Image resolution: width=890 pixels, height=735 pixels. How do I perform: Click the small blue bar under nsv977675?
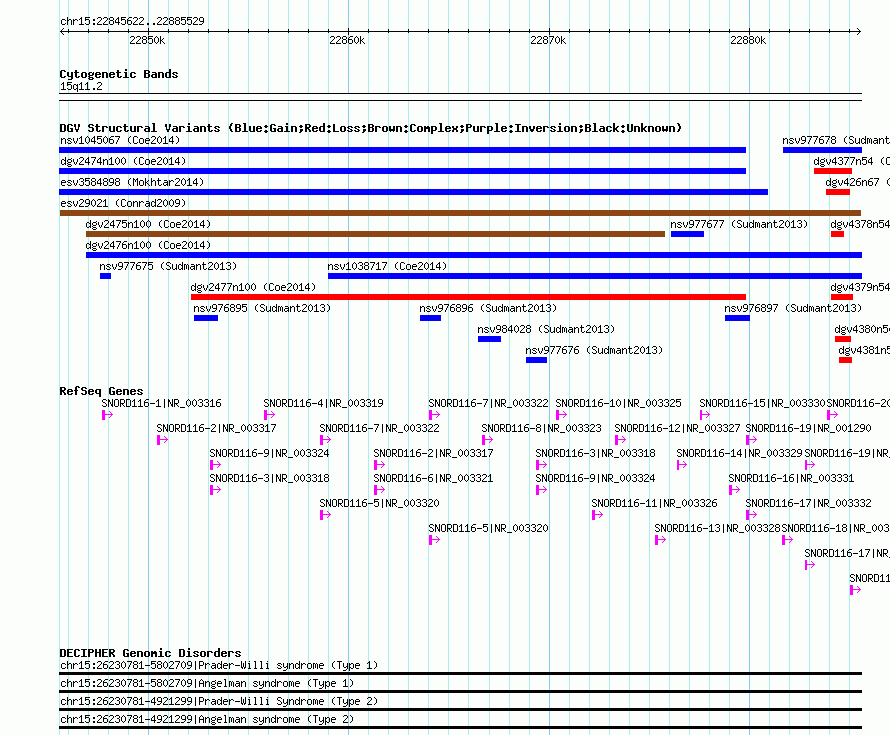pos(106,276)
